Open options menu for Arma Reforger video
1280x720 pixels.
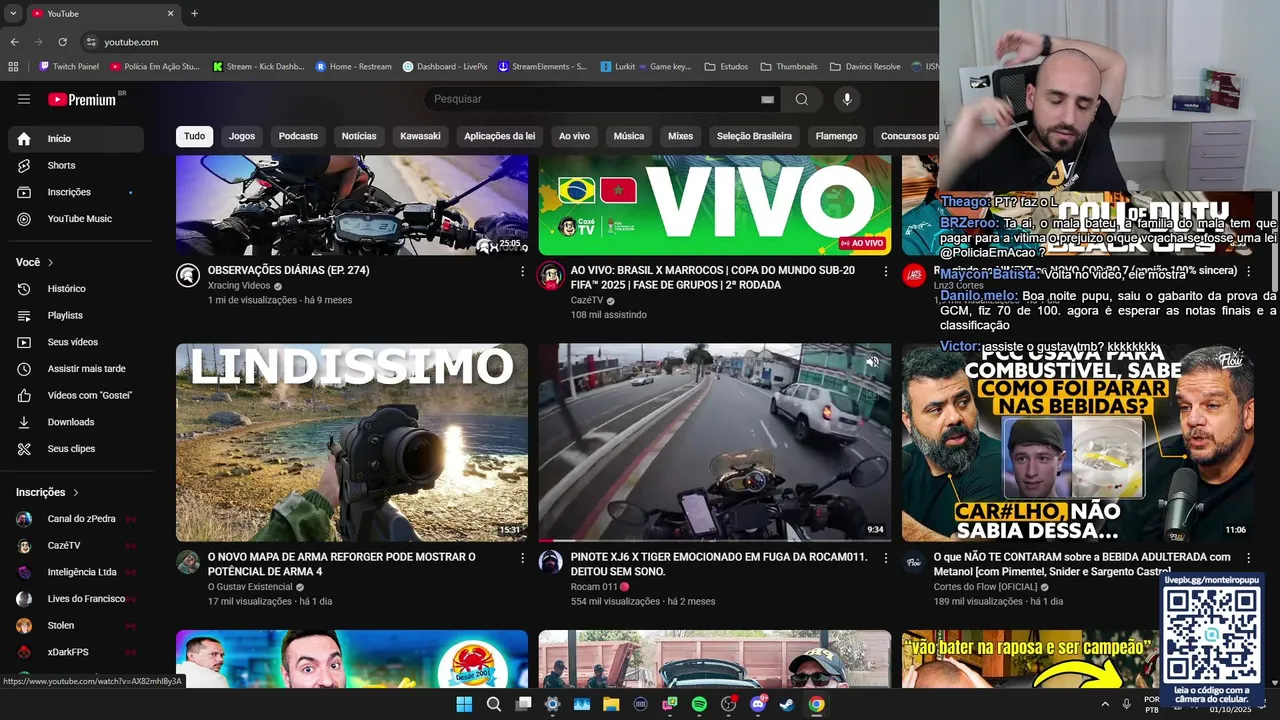point(522,558)
